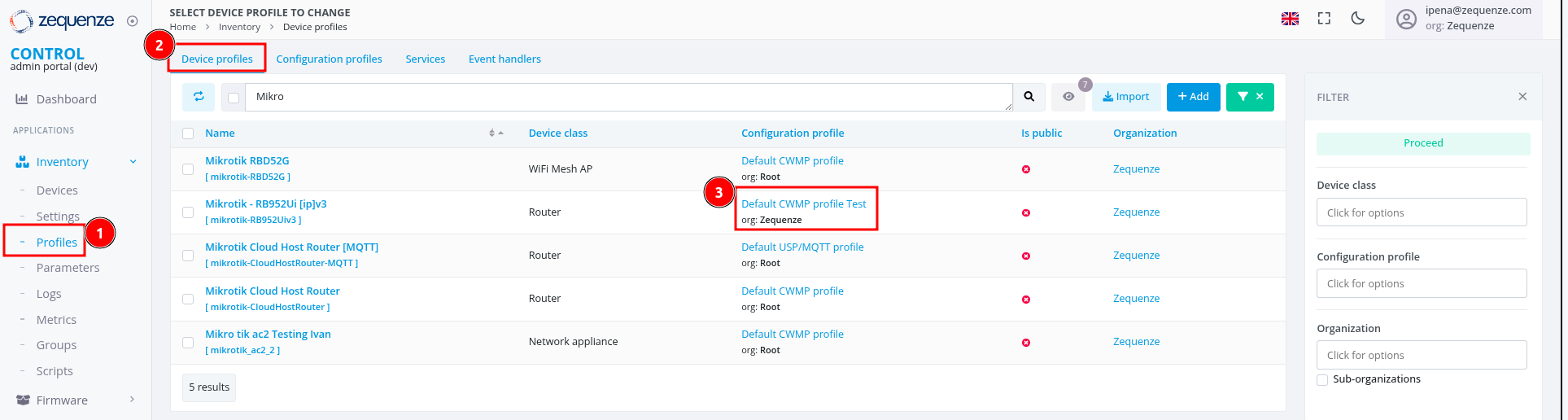Enable the Sub-organizations checkbox
Viewport: 1568px width, 420px height.
1322,380
